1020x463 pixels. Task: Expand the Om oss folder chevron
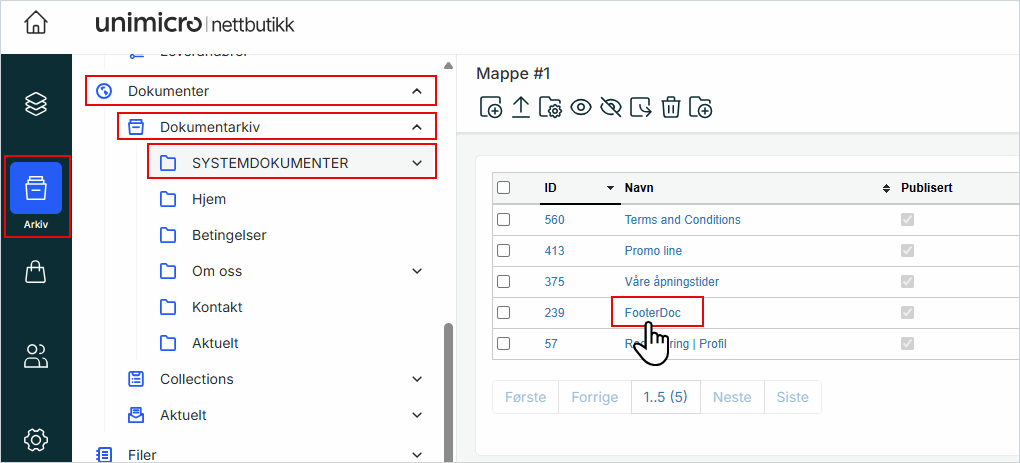click(x=417, y=271)
